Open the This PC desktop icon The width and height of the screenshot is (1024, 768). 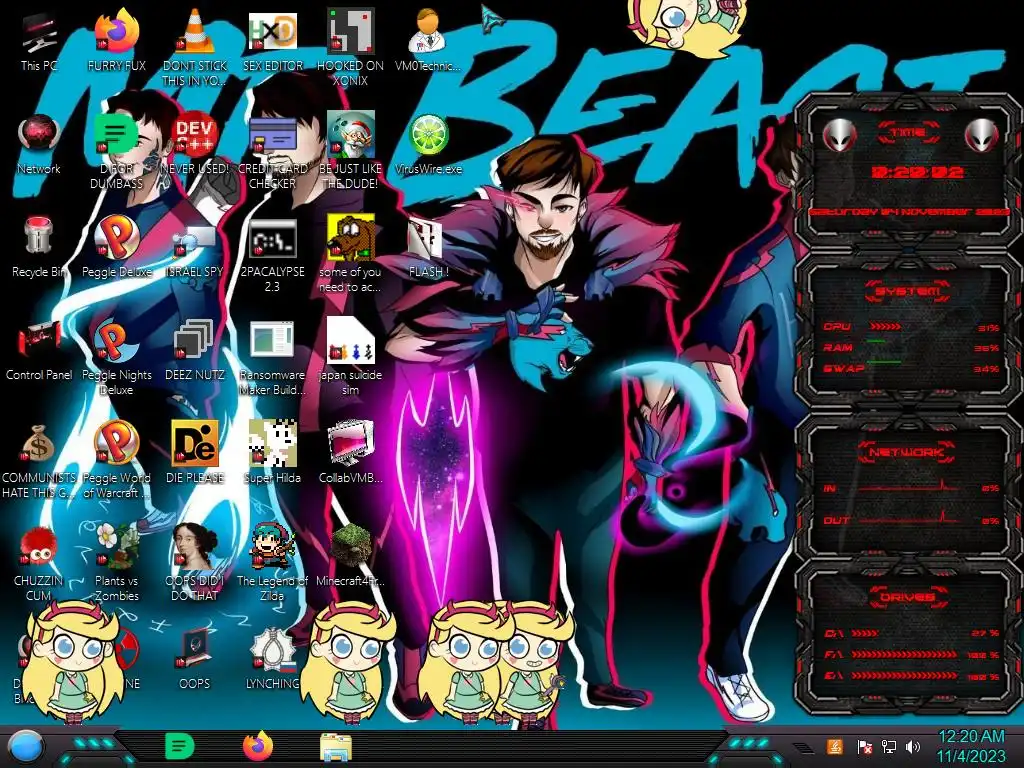pyautogui.click(x=39, y=42)
